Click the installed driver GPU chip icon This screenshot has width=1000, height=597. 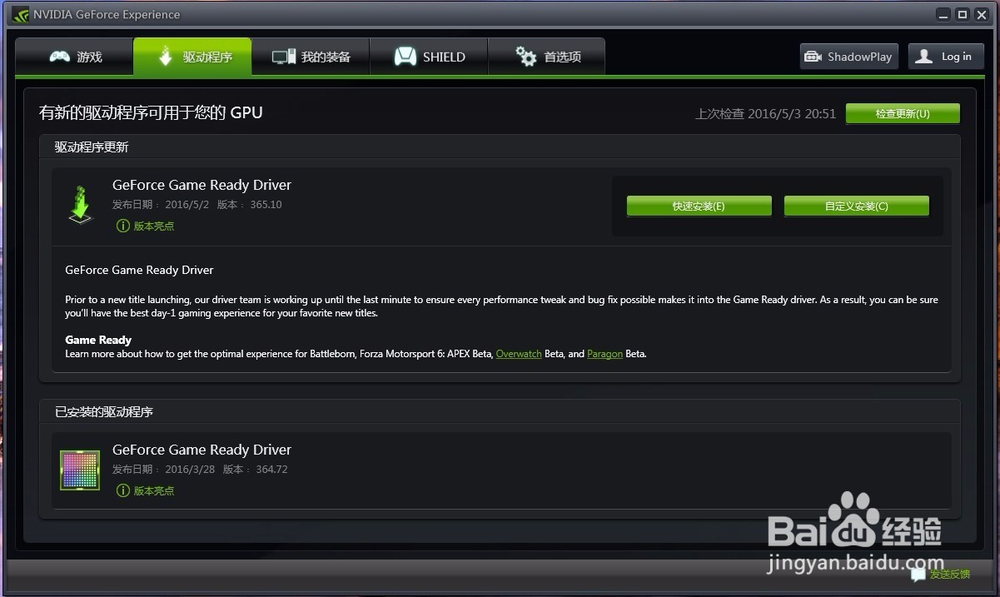pos(80,470)
